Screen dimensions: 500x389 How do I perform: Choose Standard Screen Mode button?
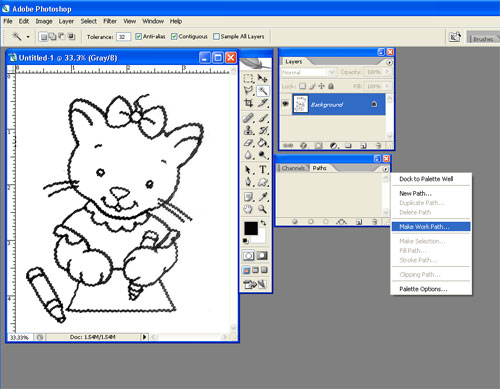pyautogui.click(x=246, y=270)
